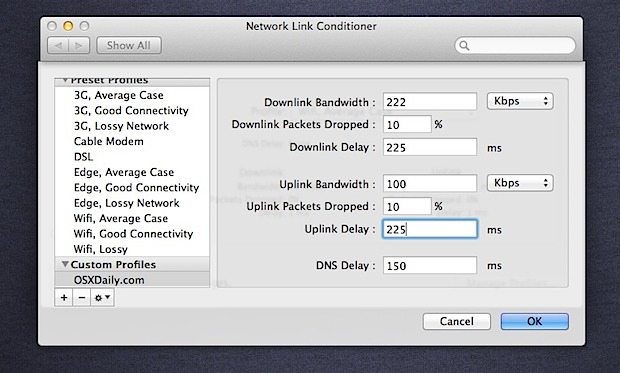The height and width of the screenshot is (373, 620).
Task: Open the Downlink Bandwidth Kbps unit dropdown
Action: (520, 101)
